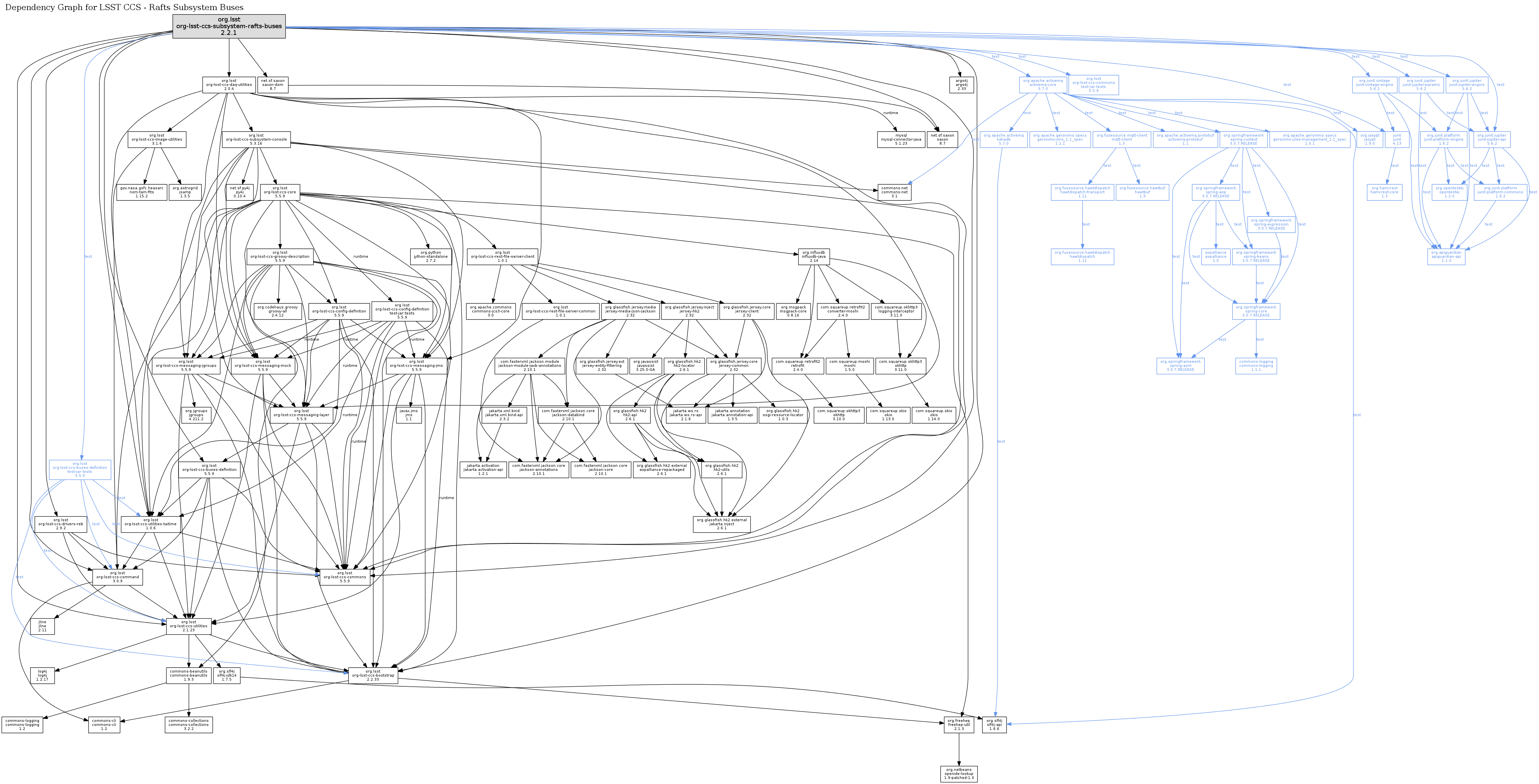Select the openide-lookup node at the bottom
1539x784 pixels.
tap(959, 774)
